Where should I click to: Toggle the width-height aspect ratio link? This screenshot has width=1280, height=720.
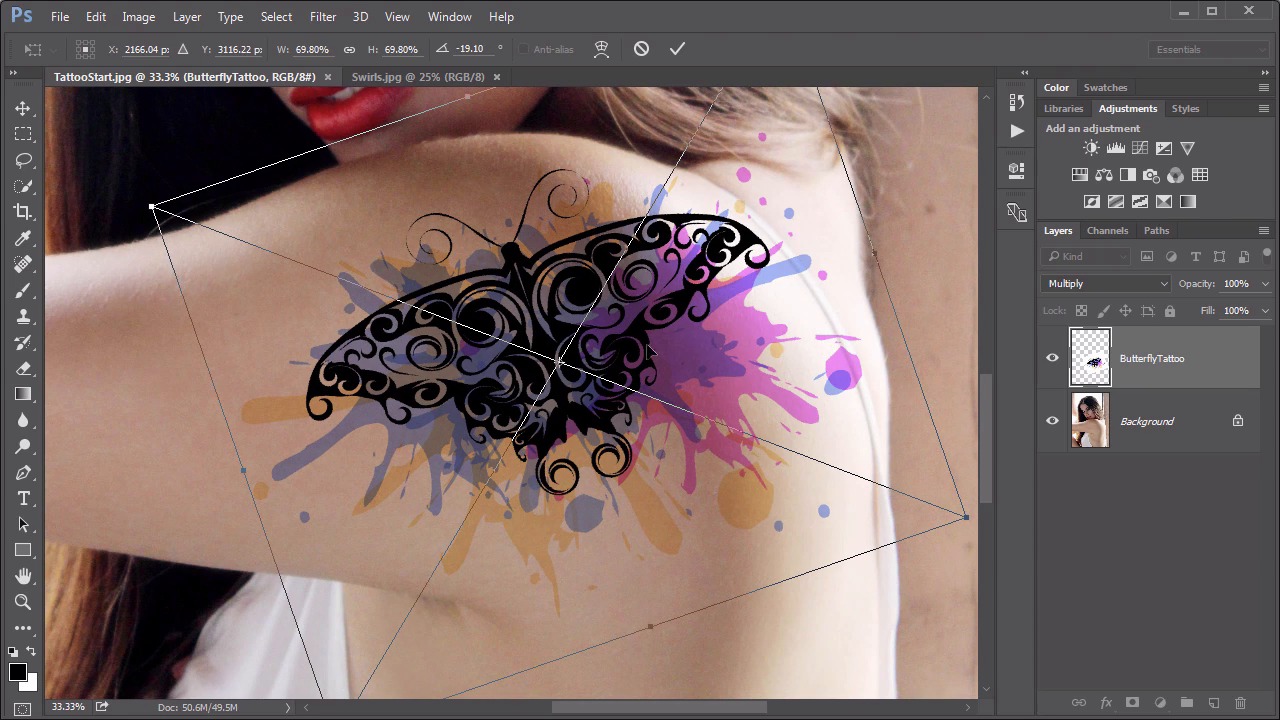click(x=349, y=49)
